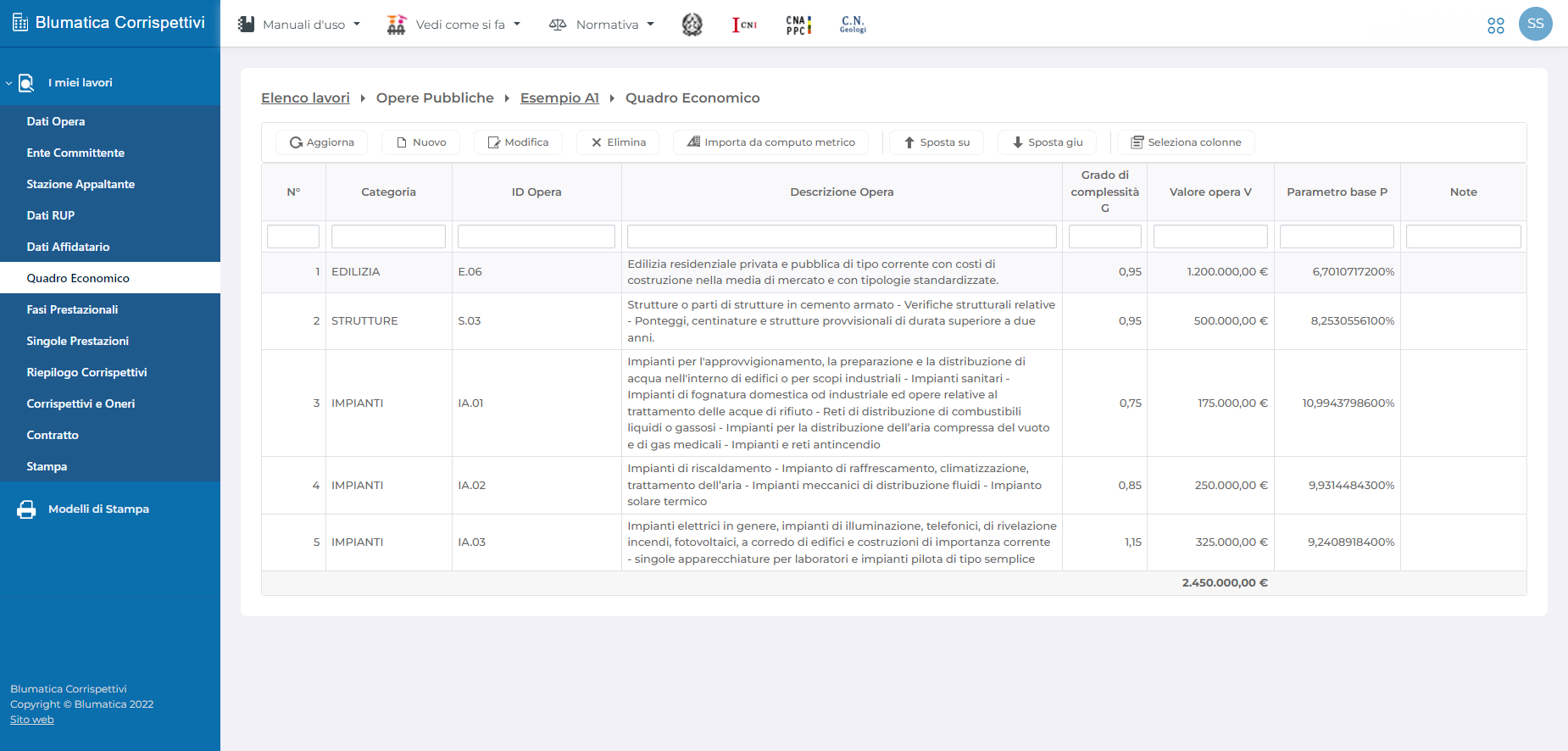Open Dati Affidatario in the sidebar

coord(110,247)
